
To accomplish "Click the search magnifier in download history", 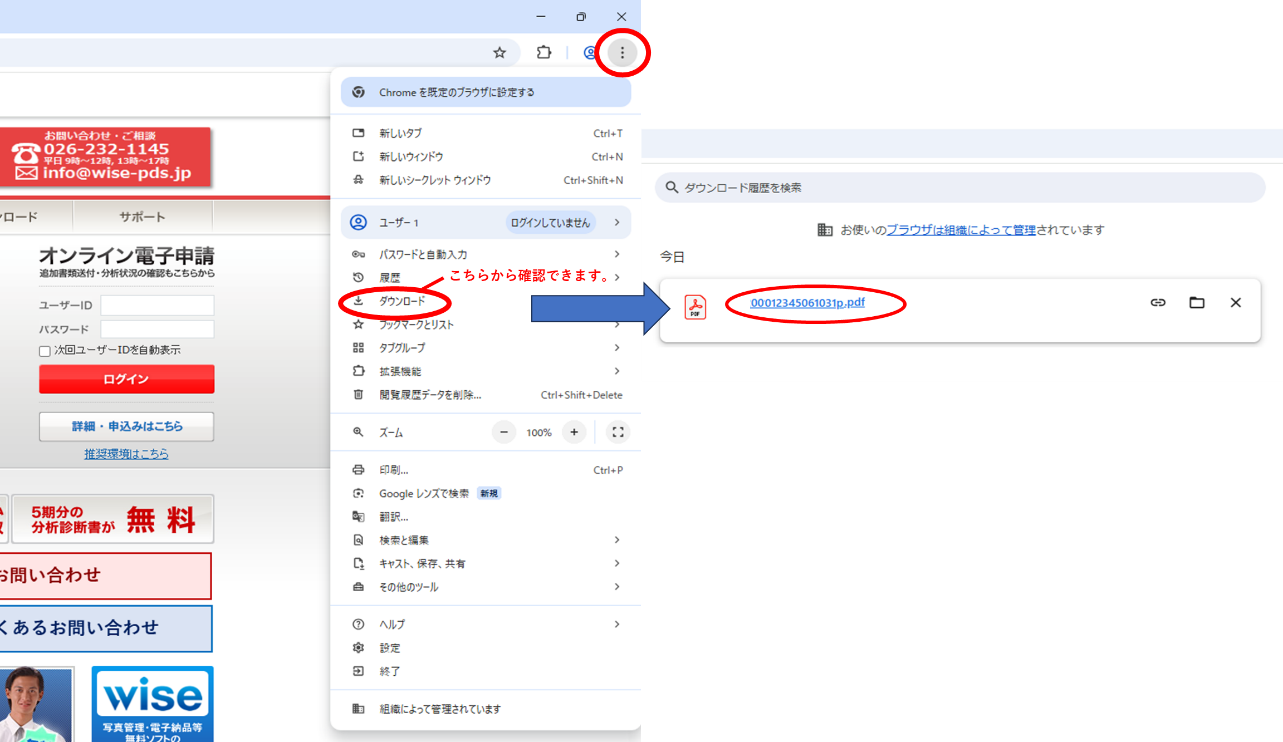I will 672,187.
